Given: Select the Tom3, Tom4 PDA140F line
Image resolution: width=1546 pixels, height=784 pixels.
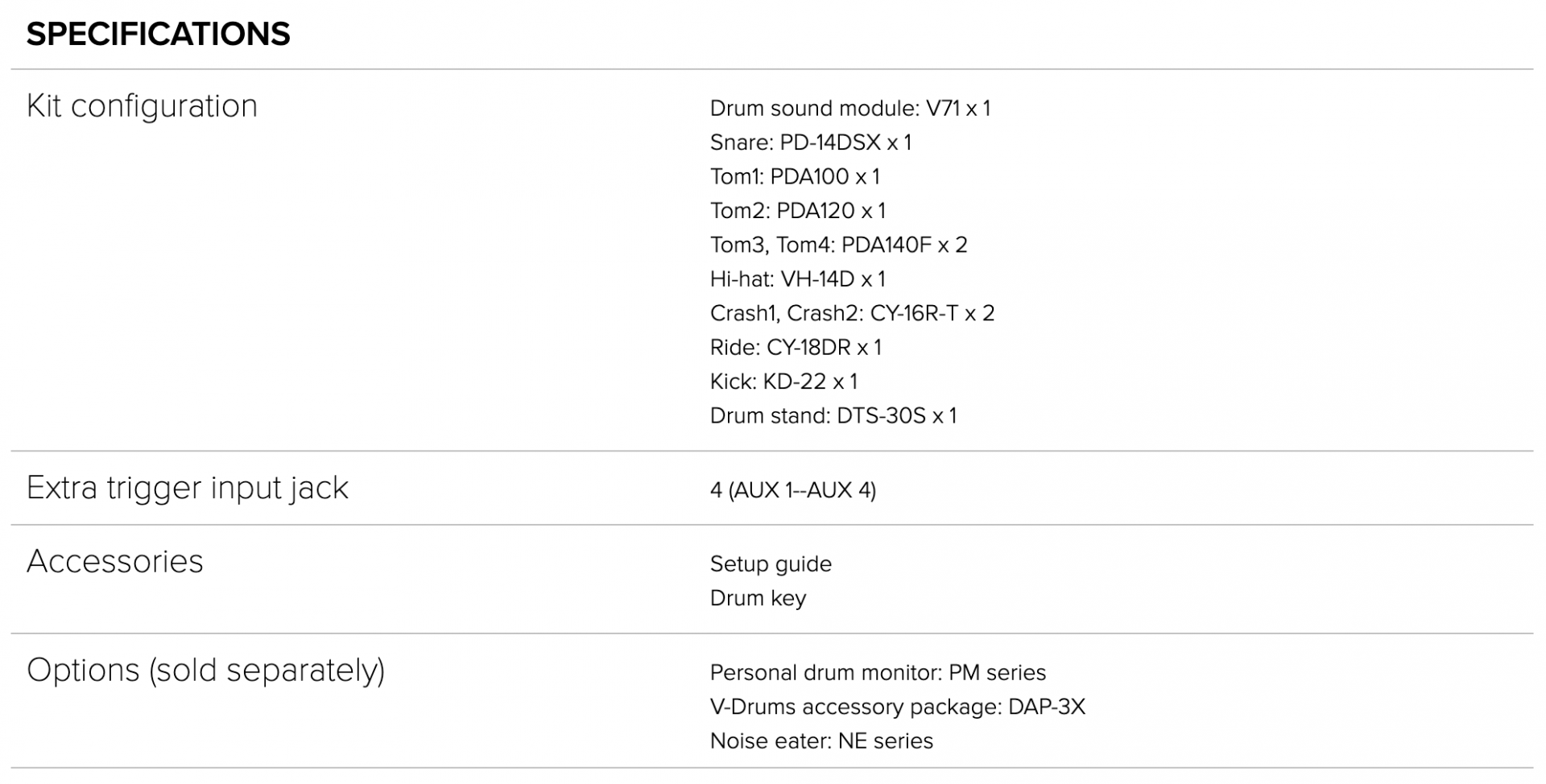Looking at the screenshot, I should (x=839, y=245).
